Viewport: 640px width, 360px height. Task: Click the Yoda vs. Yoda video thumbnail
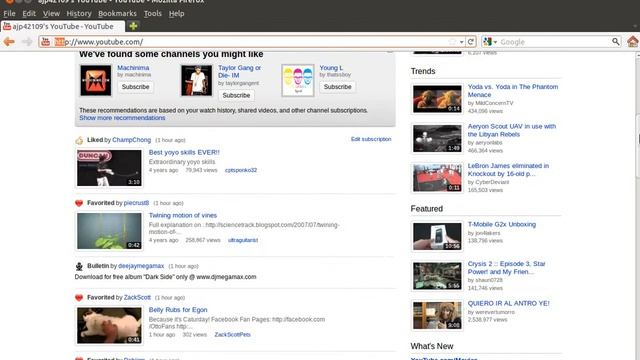437,99
